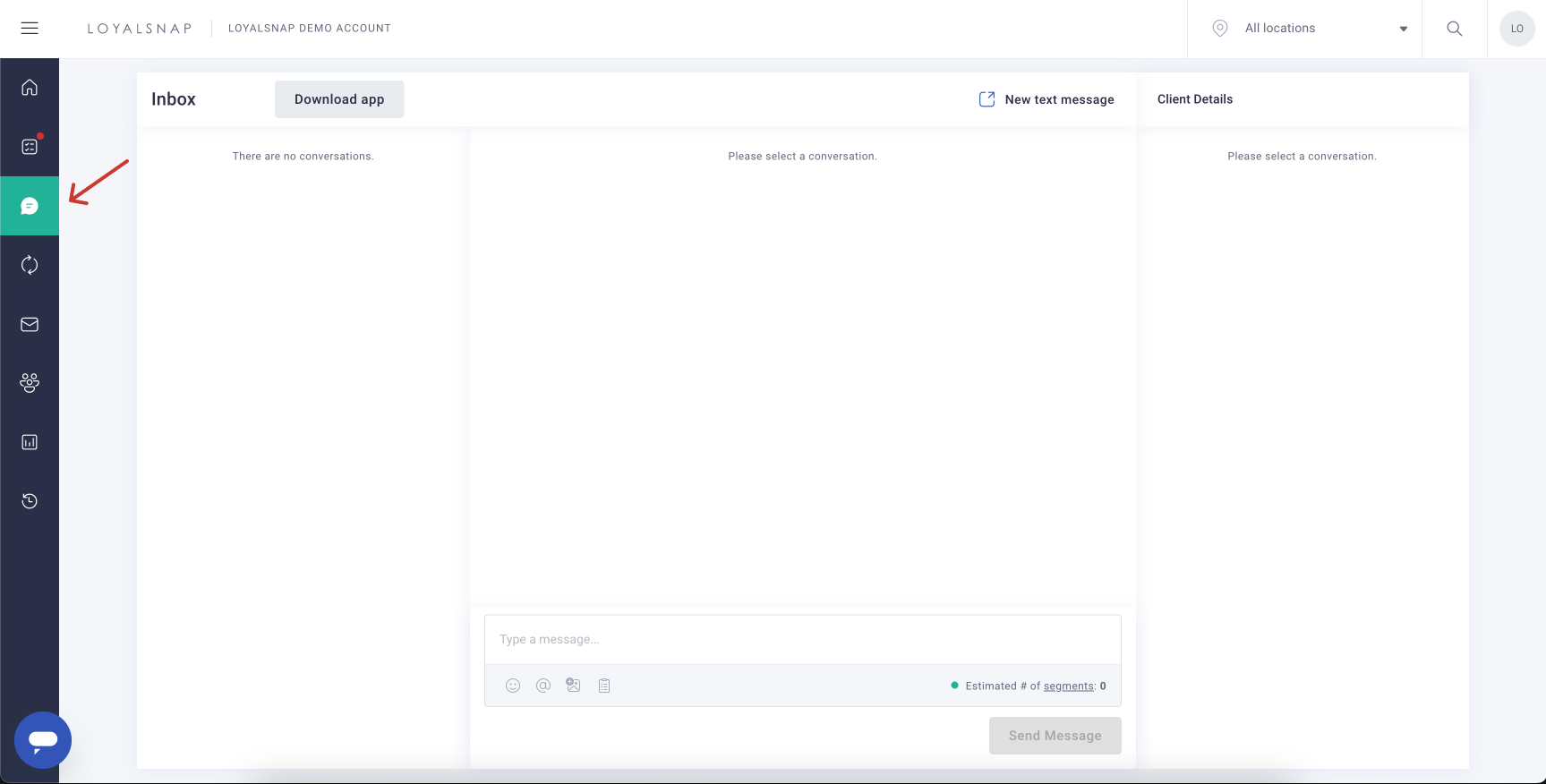Go to the Home dashboard icon
This screenshot has height=784, width=1546.
click(x=30, y=87)
